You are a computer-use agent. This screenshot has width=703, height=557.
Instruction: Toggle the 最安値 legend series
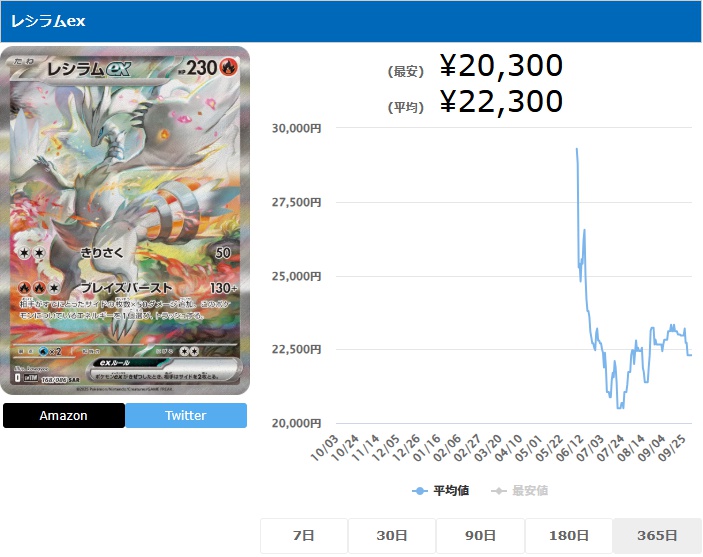point(520,491)
